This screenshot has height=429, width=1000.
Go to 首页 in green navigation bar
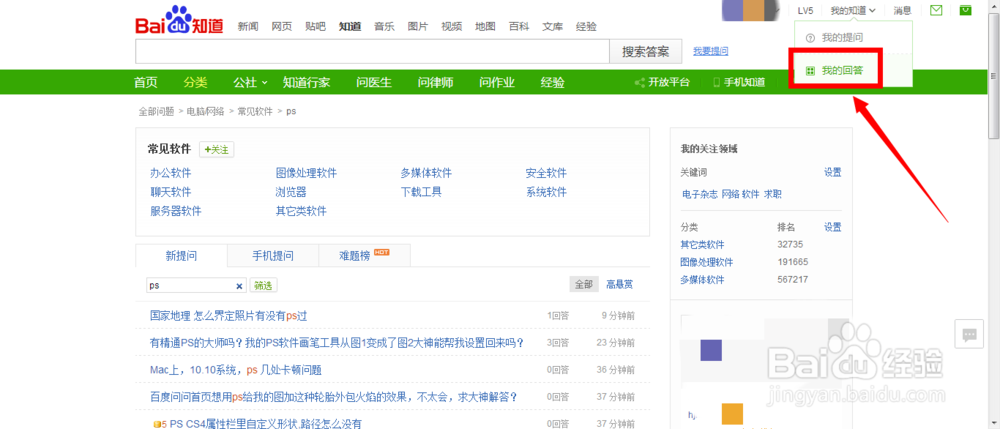[x=145, y=82]
